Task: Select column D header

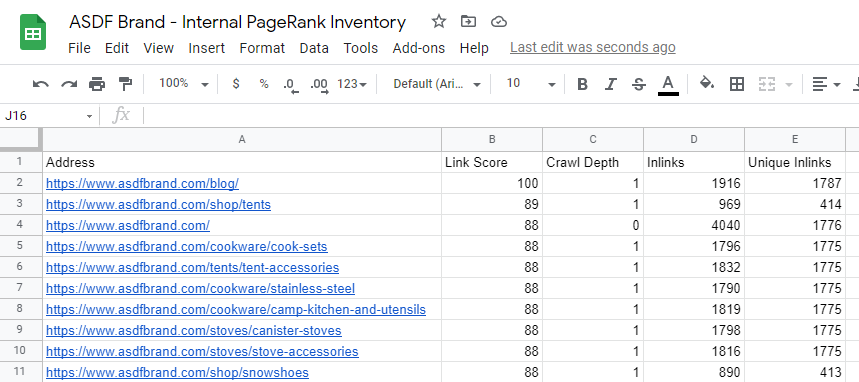Action: click(x=694, y=140)
